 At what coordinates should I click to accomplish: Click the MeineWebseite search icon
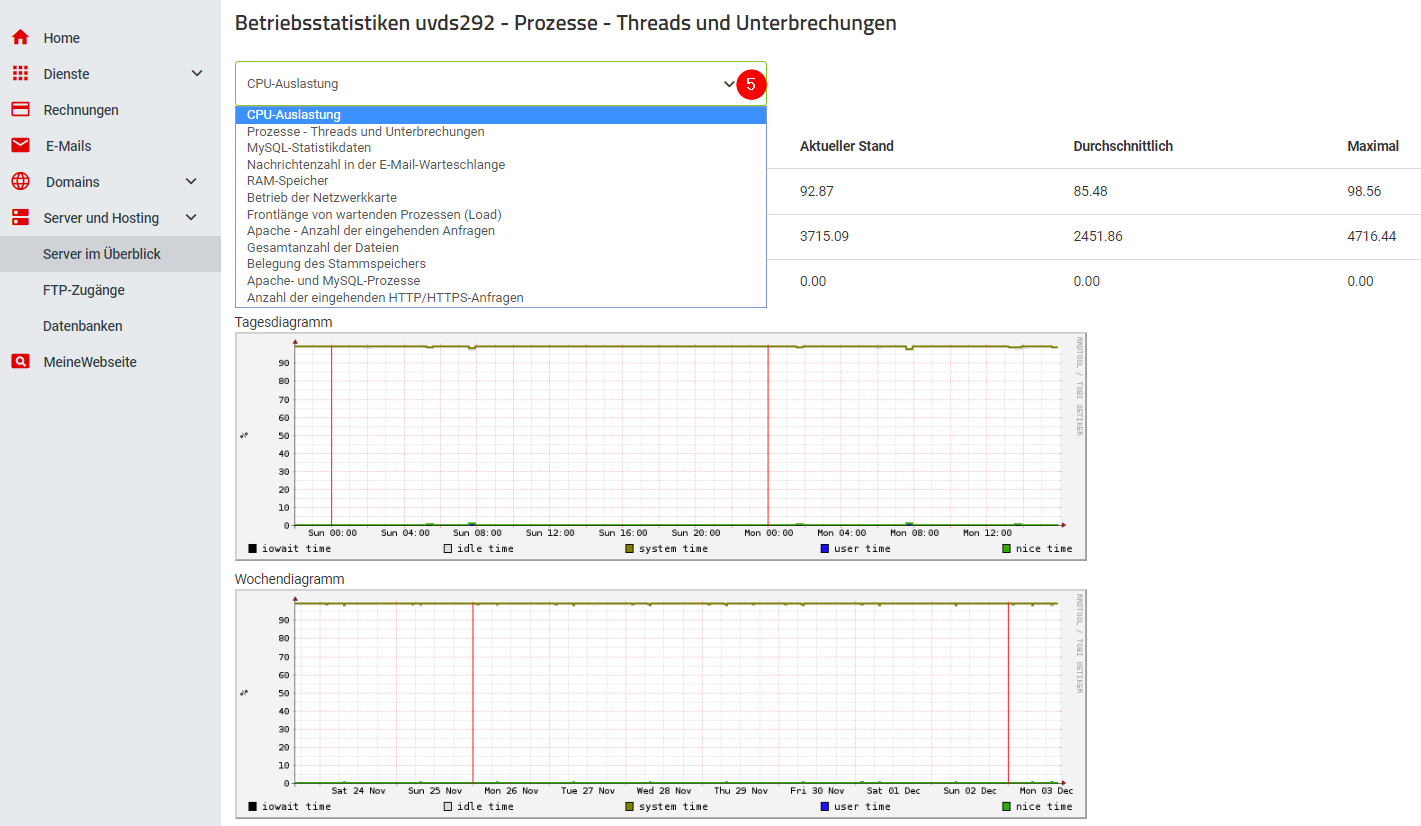20,362
